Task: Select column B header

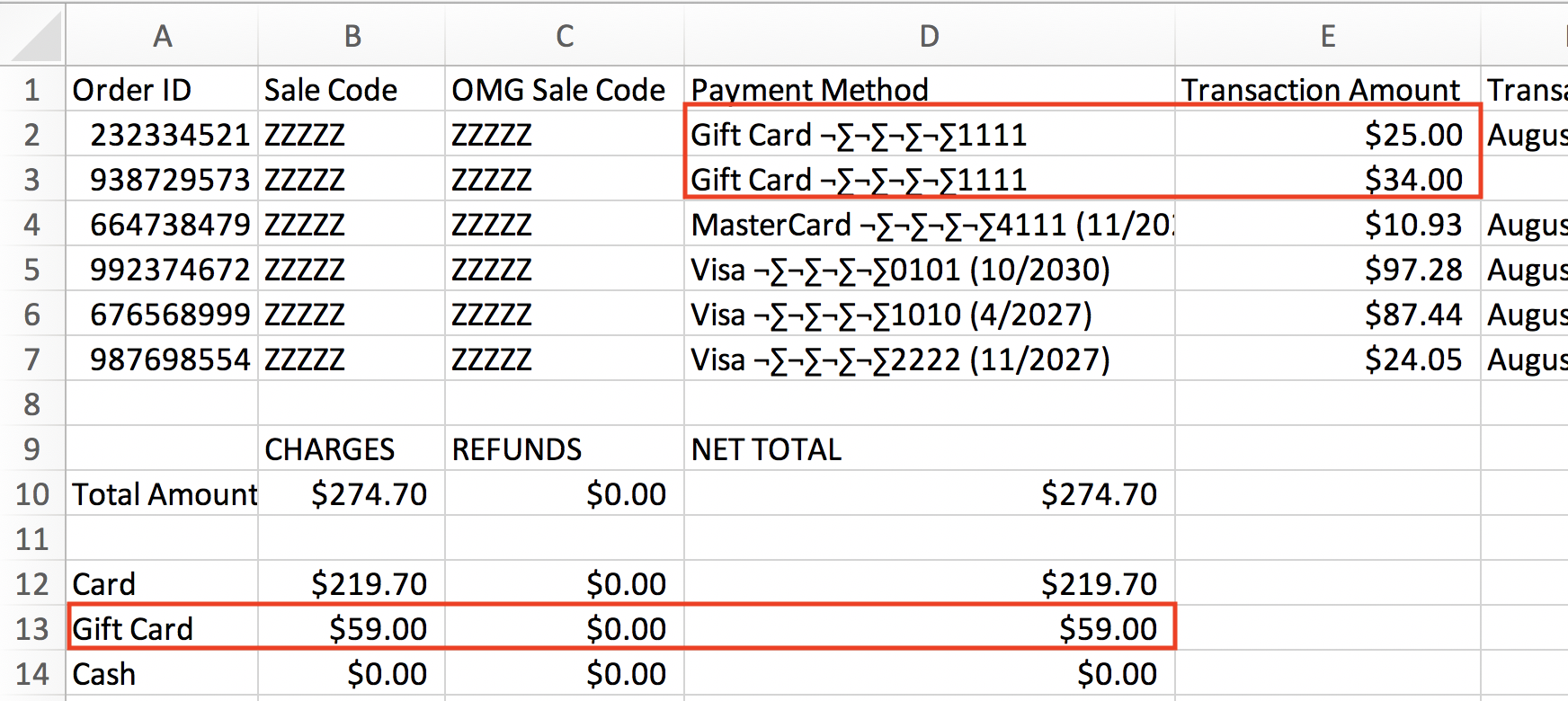Action: (x=352, y=36)
